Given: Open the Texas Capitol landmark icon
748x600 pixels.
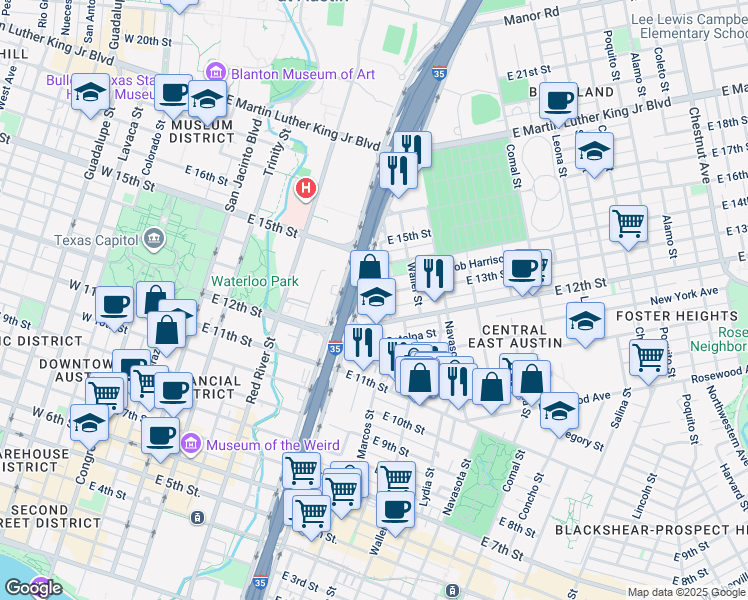Looking at the screenshot, I should (x=153, y=239).
